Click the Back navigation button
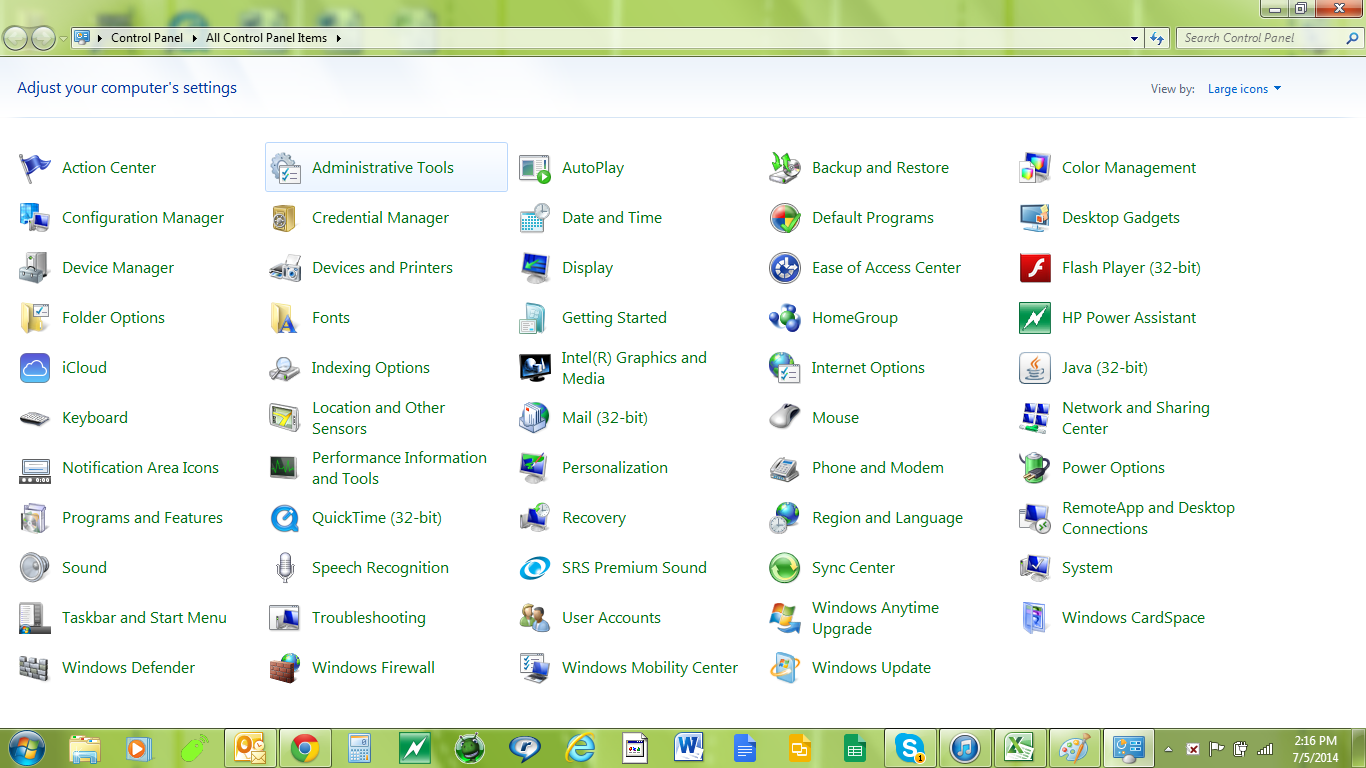The height and width of the screenshot is (768, 1366). [x=16, y=38]
